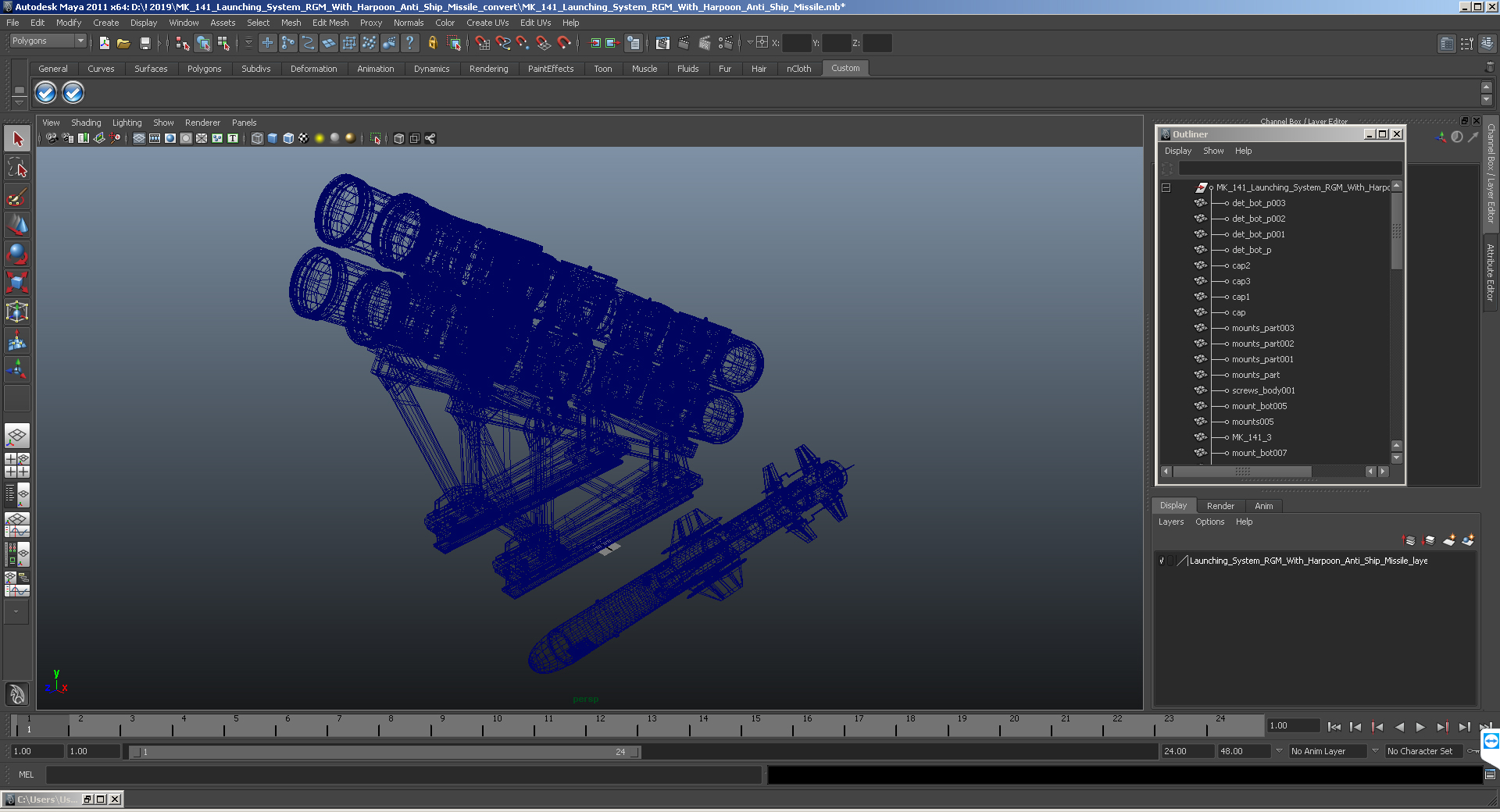
Task: Open the viewport Shading menu
Action: click(86, 123)
